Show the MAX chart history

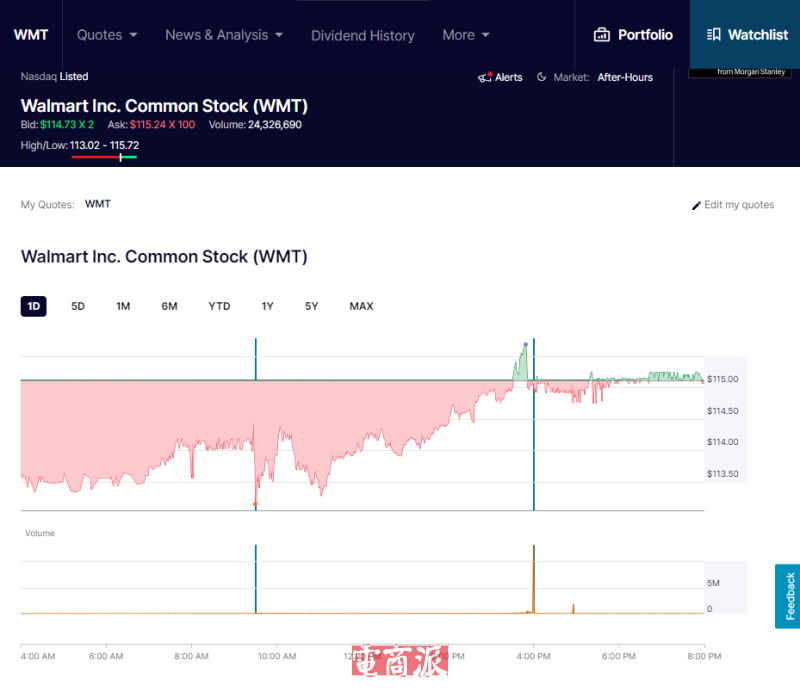[x=361, y=306]
